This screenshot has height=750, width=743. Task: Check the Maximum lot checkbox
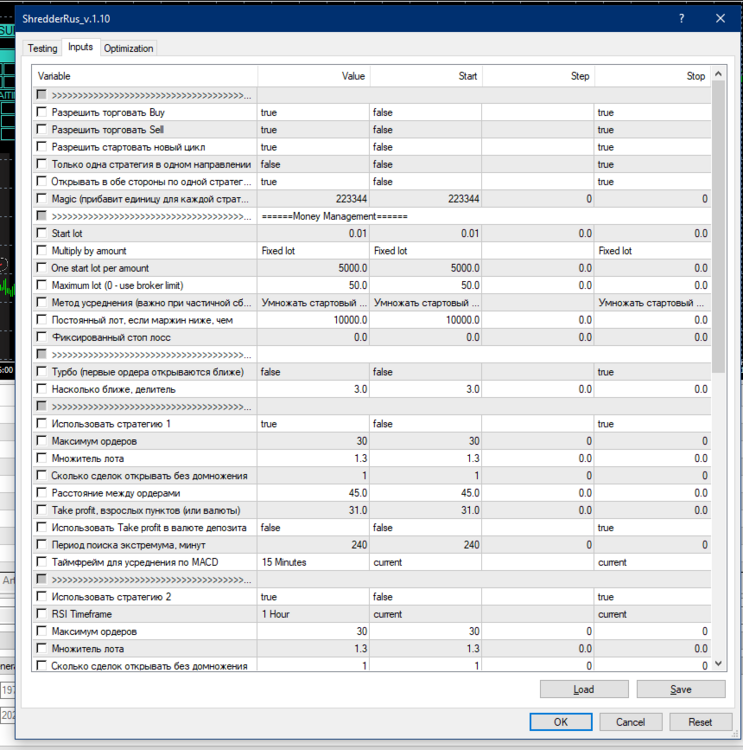pos(42,285)
